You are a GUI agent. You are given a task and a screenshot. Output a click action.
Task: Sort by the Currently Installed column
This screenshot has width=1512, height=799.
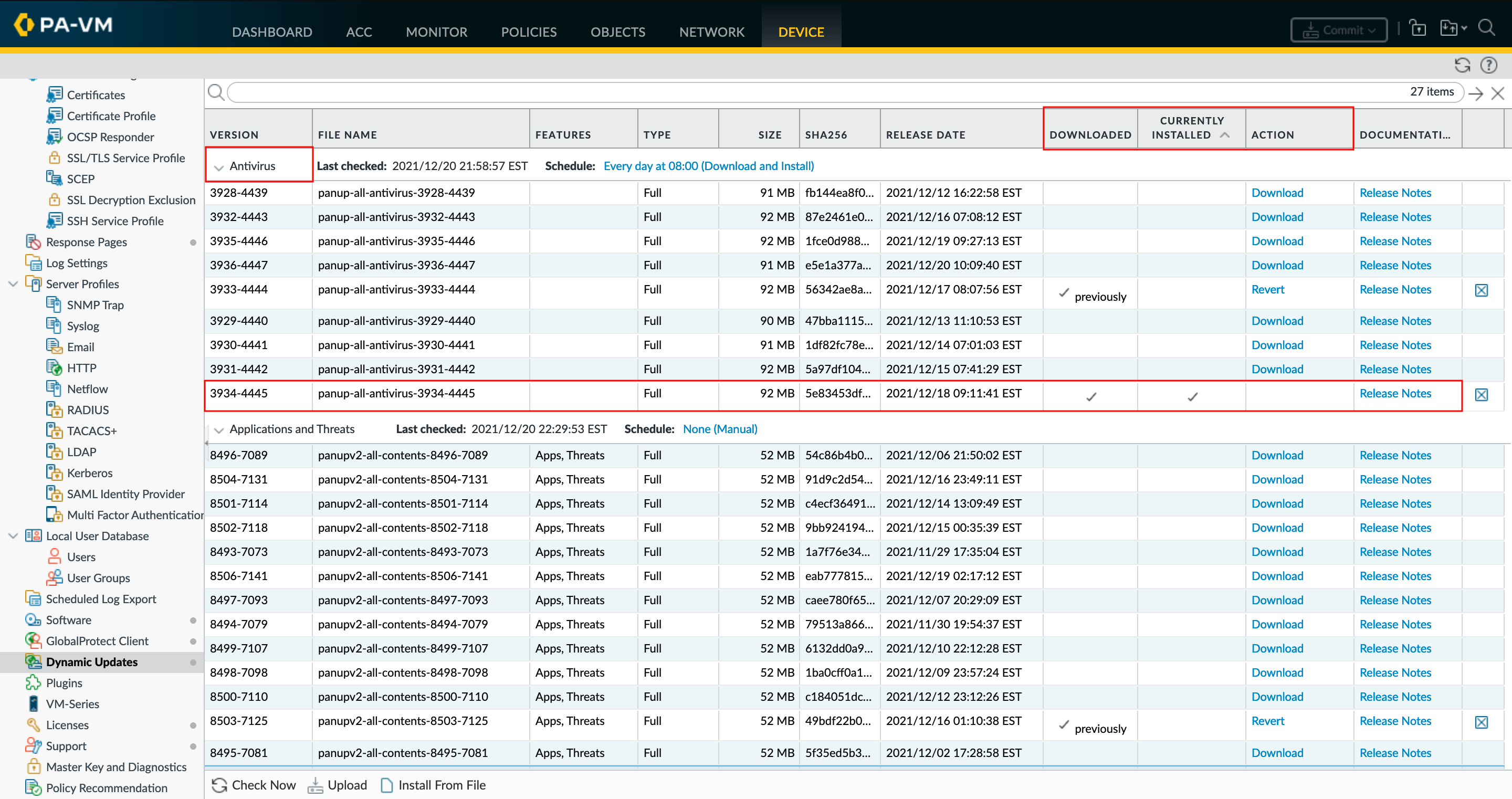pos(1191,128)
